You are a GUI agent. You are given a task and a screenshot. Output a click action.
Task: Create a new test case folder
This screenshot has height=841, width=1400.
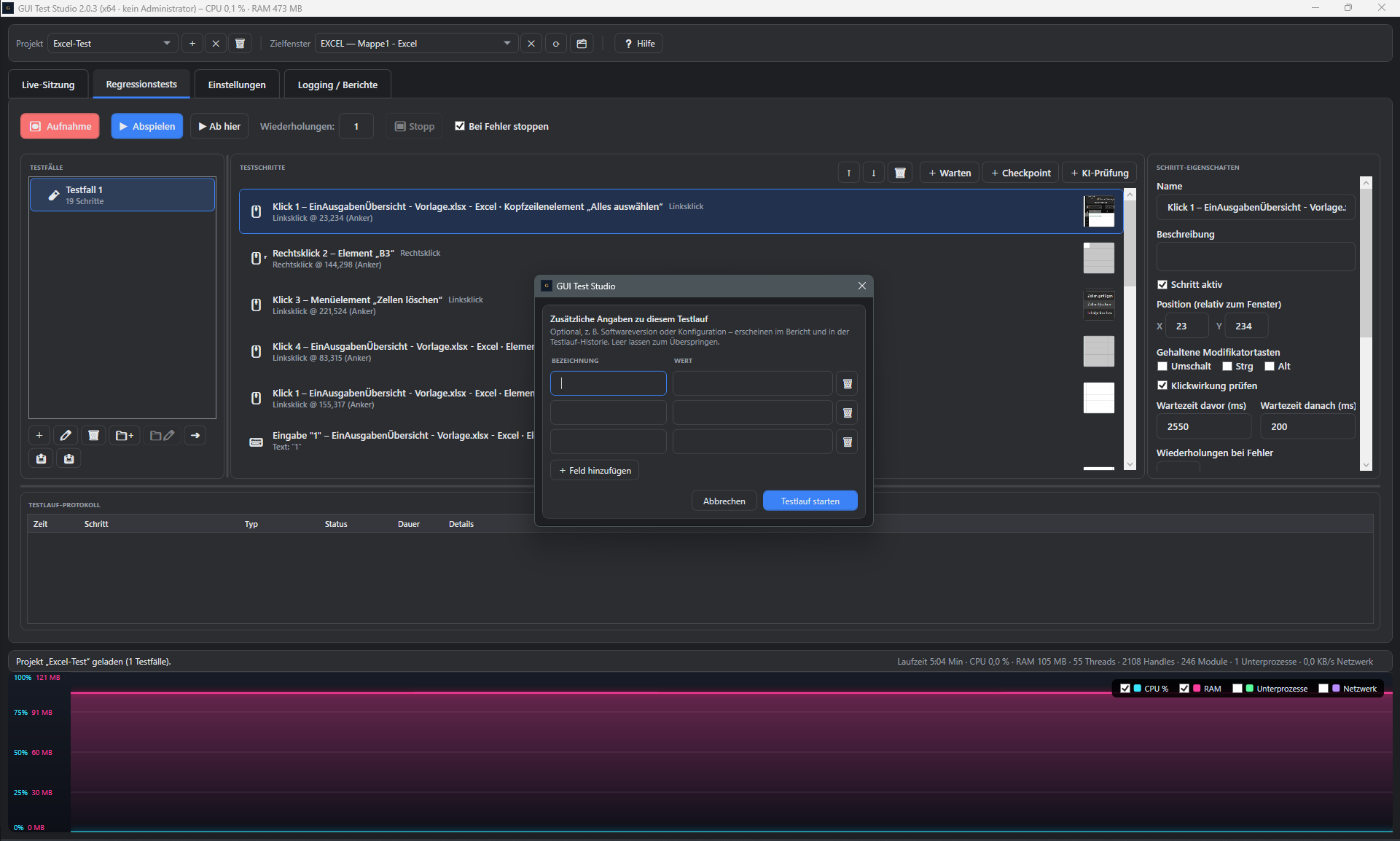(x=125, y=436)
